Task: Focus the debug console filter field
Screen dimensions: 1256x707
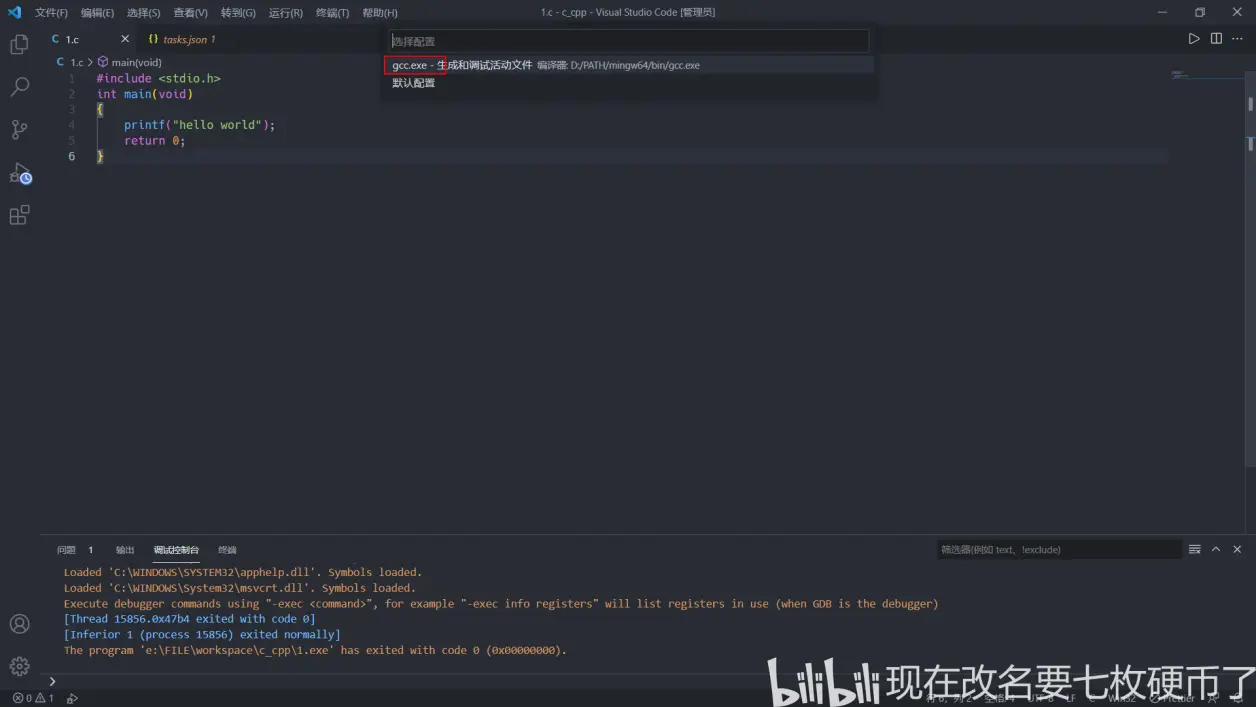Action: click(1059, 549)
